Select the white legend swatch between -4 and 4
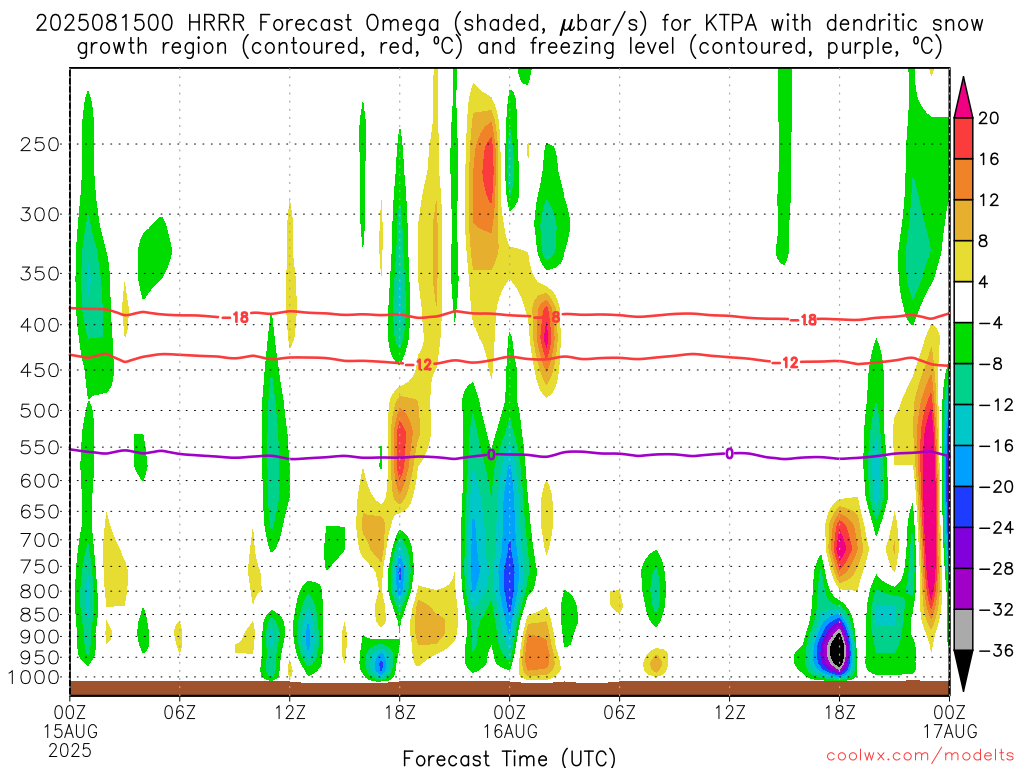This screenshot has height=768, width=1024. click(x=963, y=302)
